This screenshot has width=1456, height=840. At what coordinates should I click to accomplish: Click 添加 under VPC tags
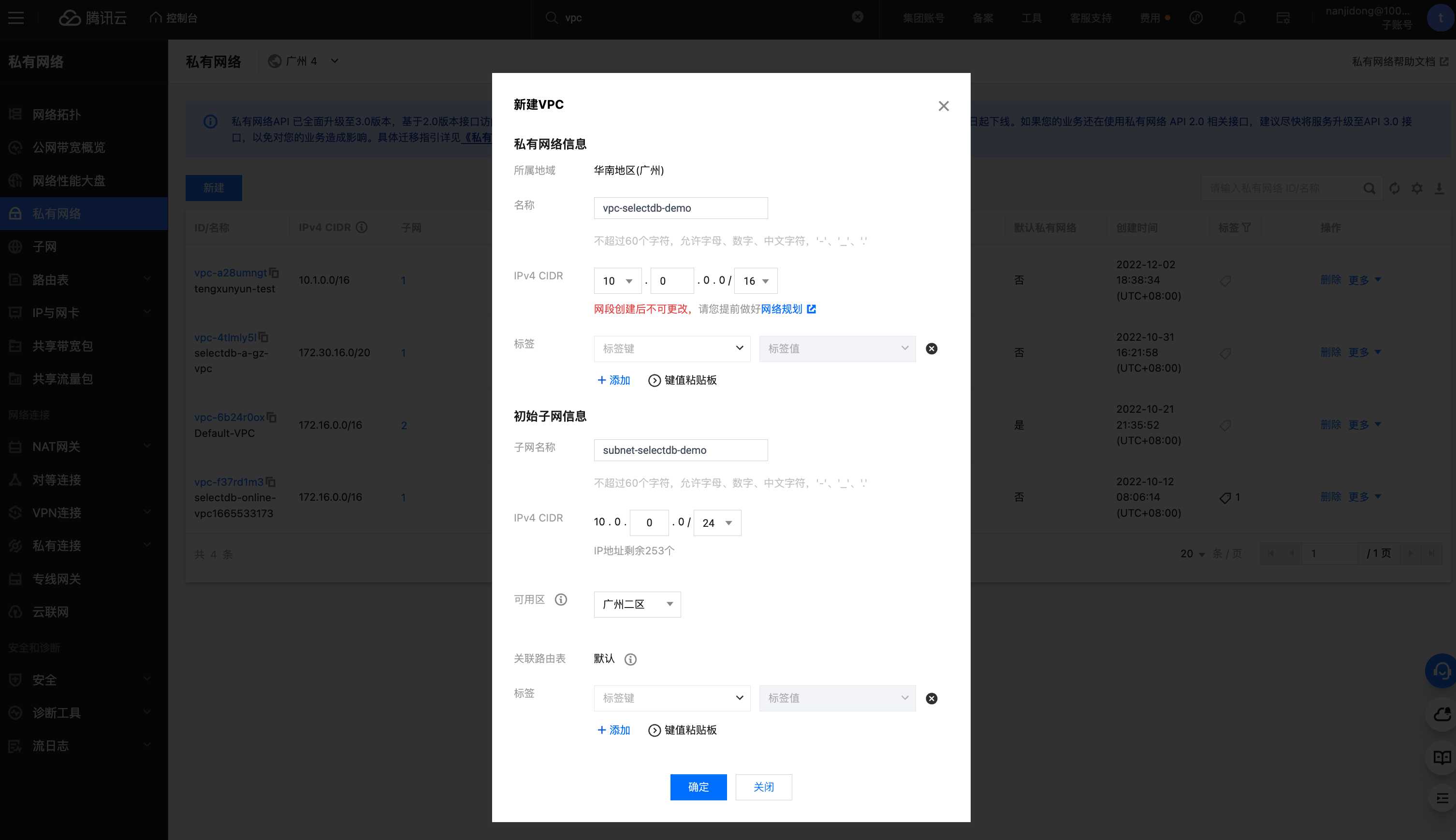tap(614, 379)
